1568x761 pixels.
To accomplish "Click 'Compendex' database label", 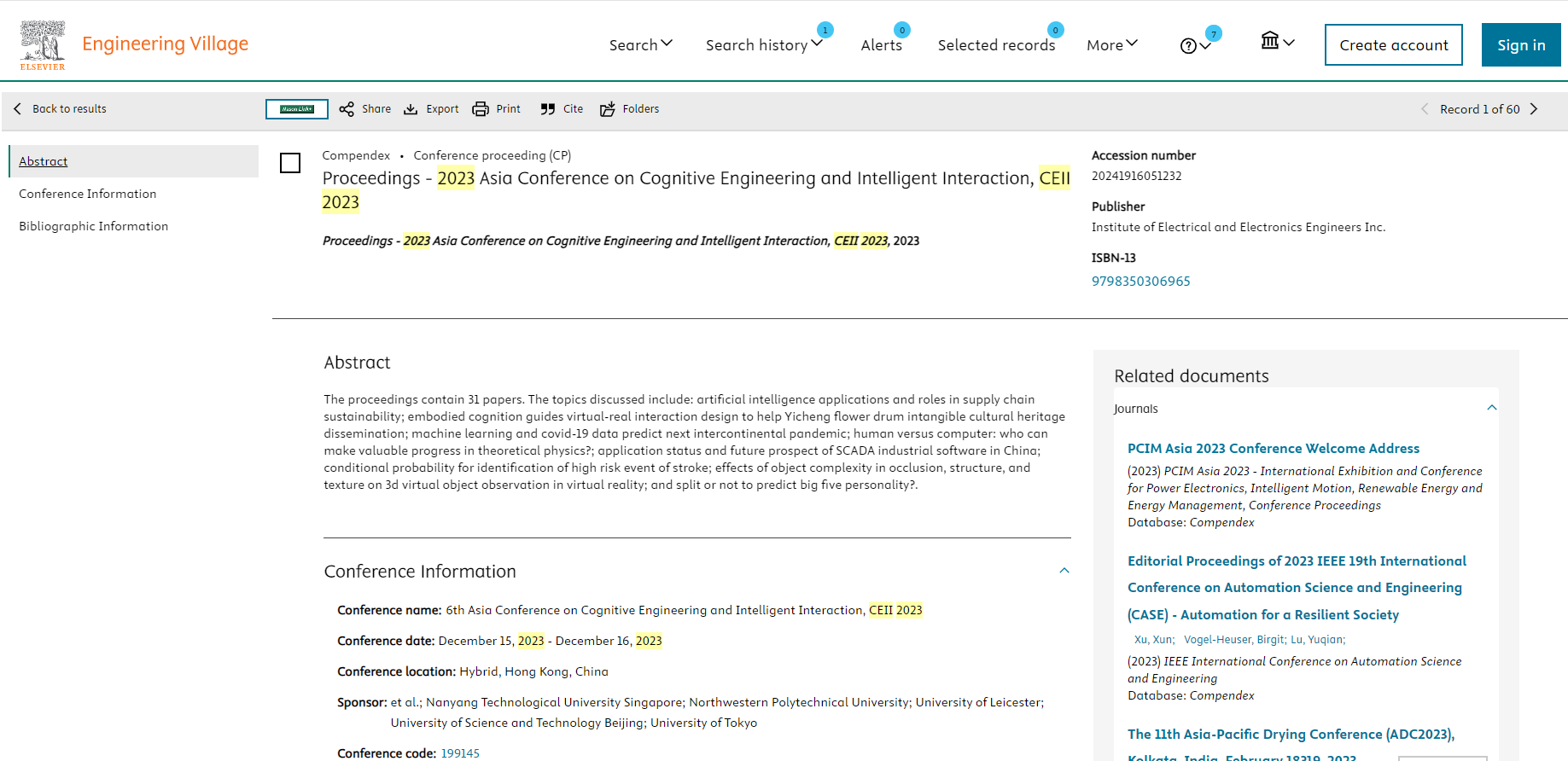I will tap(356, 155).
